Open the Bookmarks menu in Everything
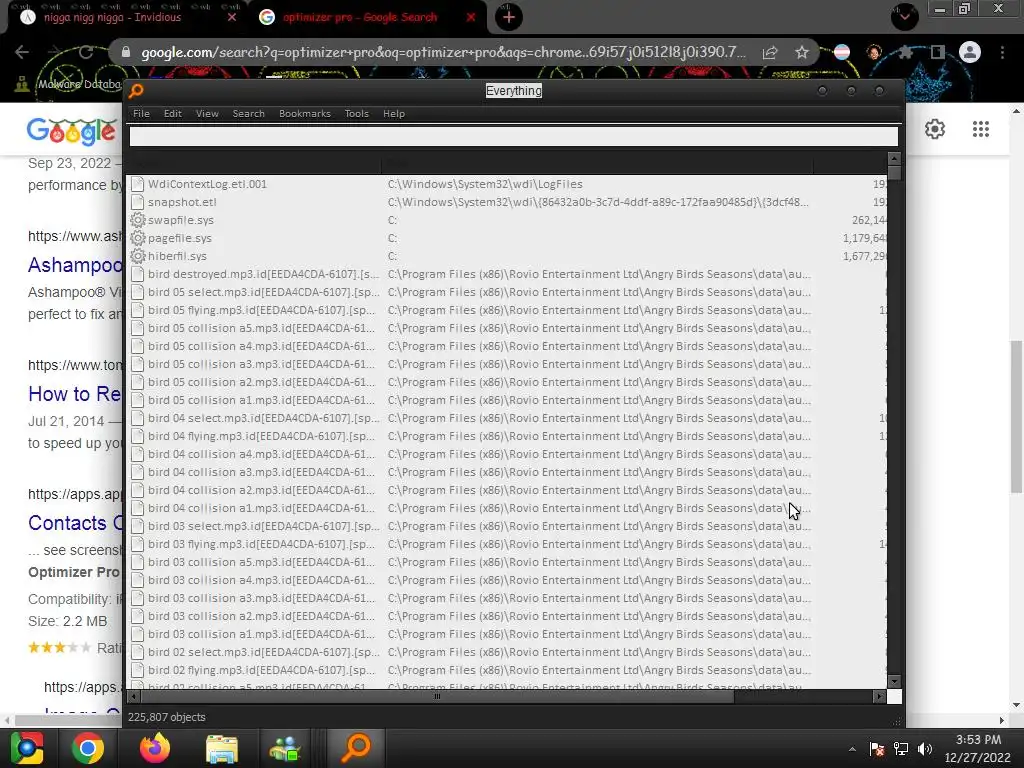The image size is (1024, 768). (305, 114)
